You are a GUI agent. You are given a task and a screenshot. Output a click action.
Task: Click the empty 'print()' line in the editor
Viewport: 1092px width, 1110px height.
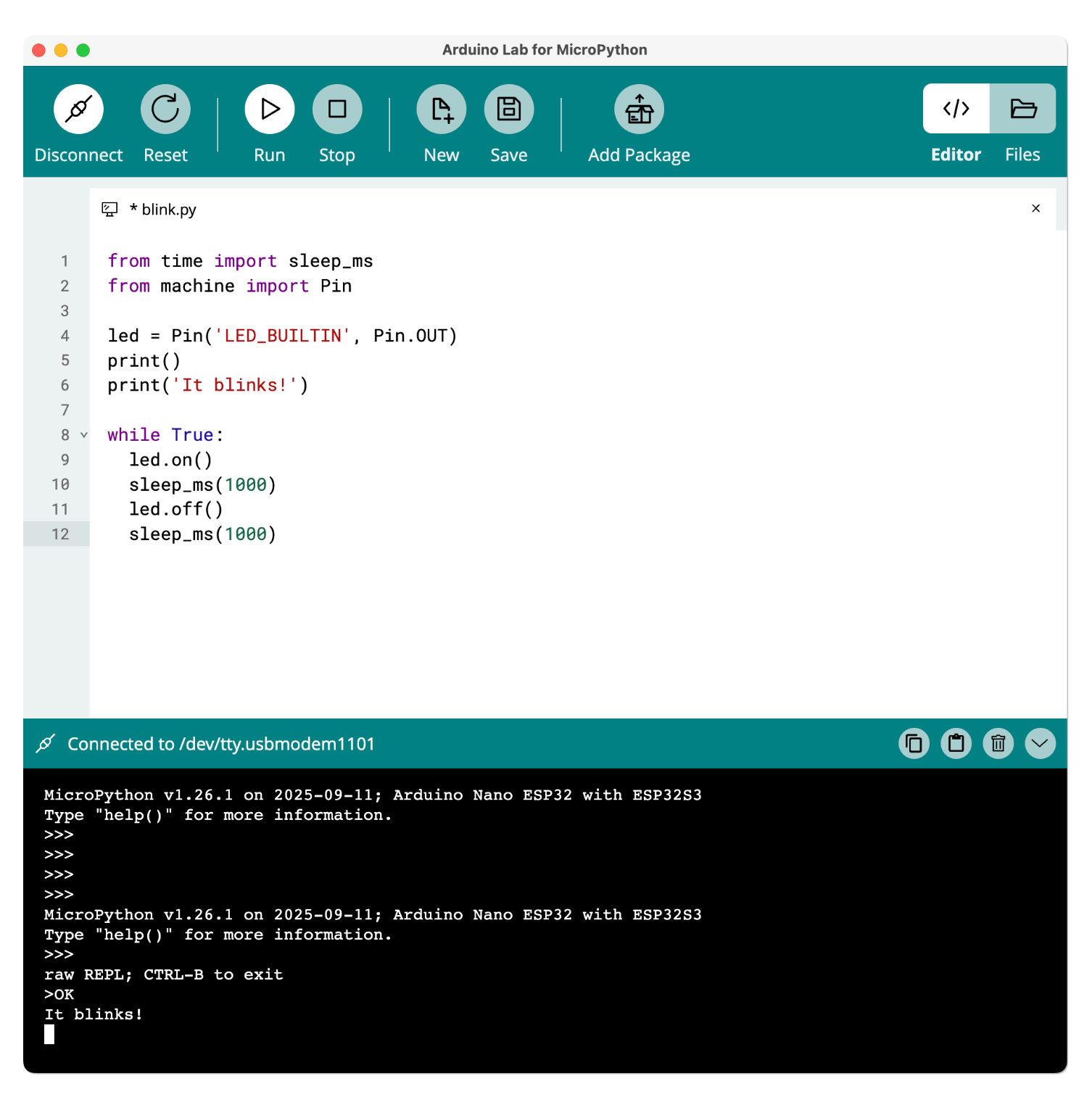[144, 361]
